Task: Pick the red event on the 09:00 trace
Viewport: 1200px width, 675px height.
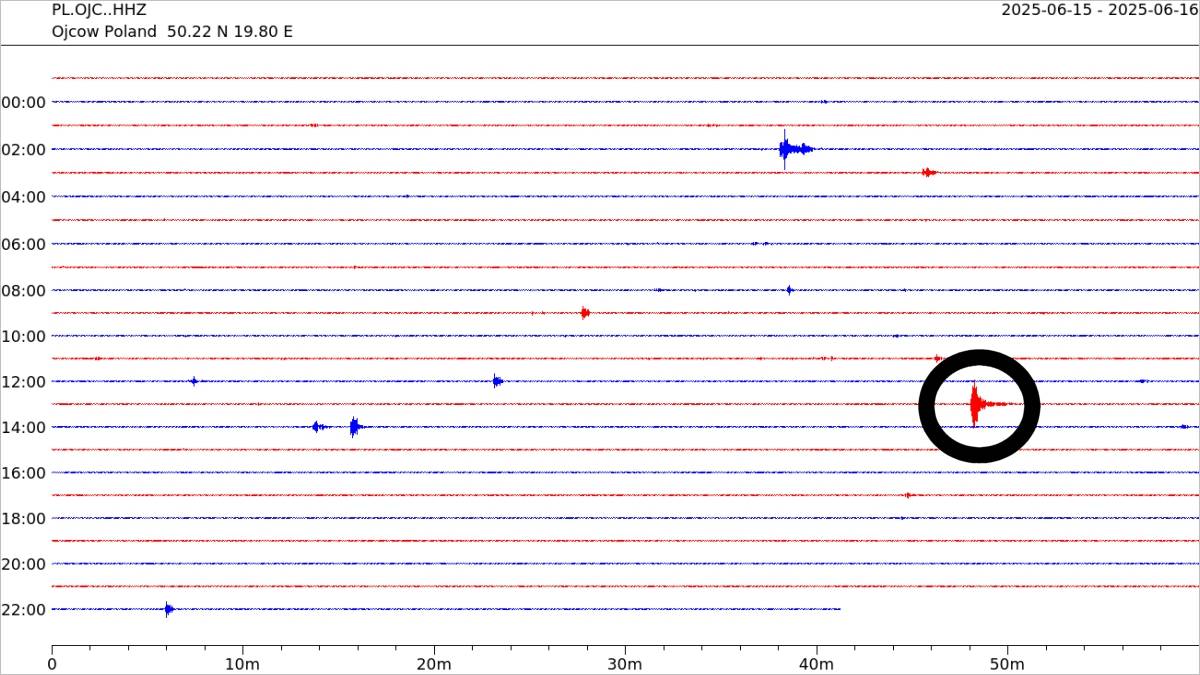Action: click(x=585, y=313)
